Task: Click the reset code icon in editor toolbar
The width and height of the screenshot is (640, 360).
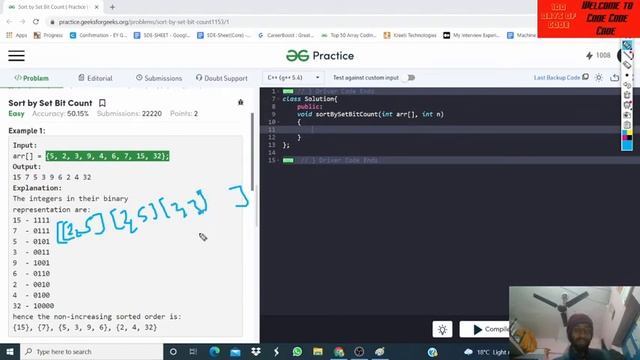Action: 614,78
